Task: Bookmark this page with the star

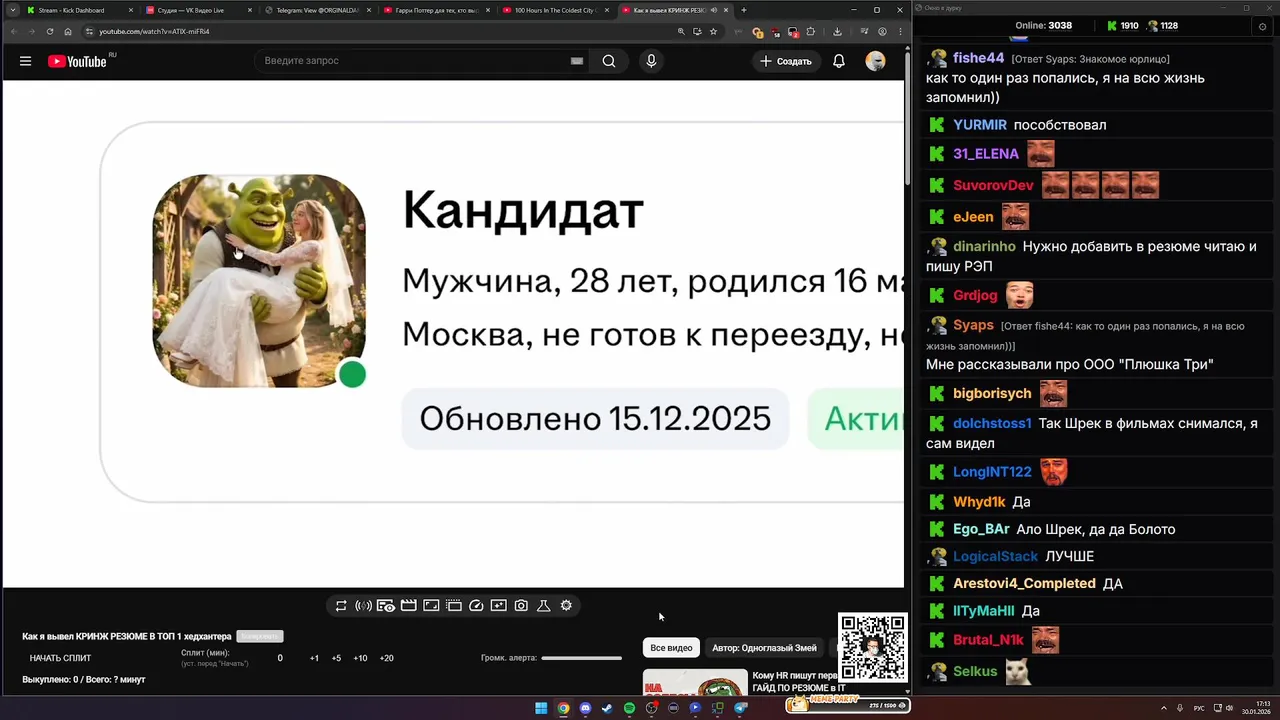Action: point(713,31)
